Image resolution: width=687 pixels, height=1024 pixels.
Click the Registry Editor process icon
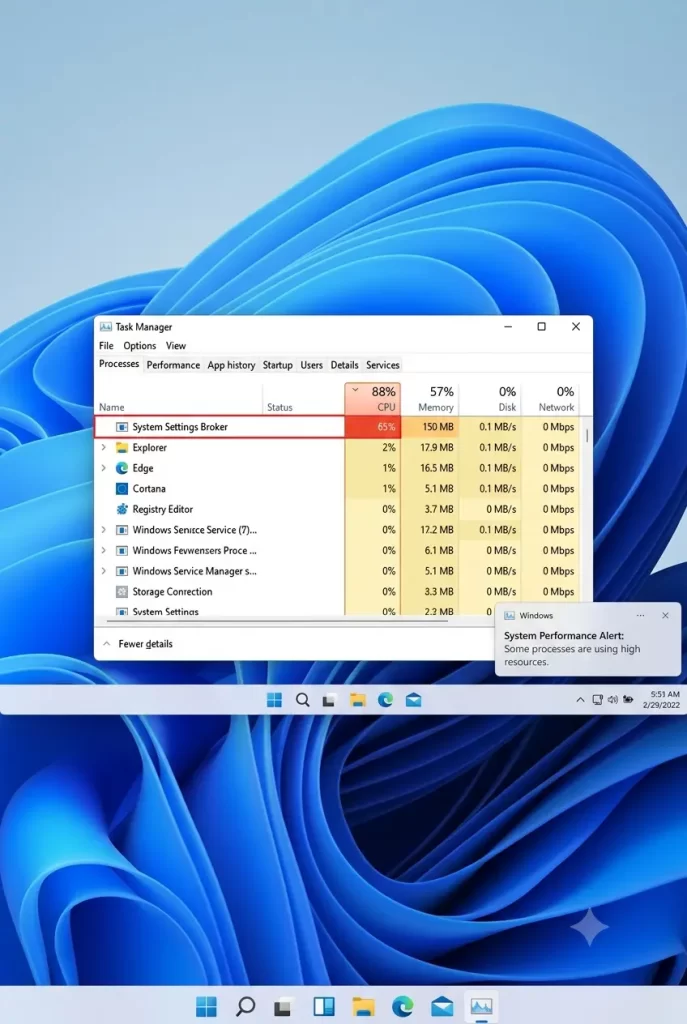tap(121, 509)
